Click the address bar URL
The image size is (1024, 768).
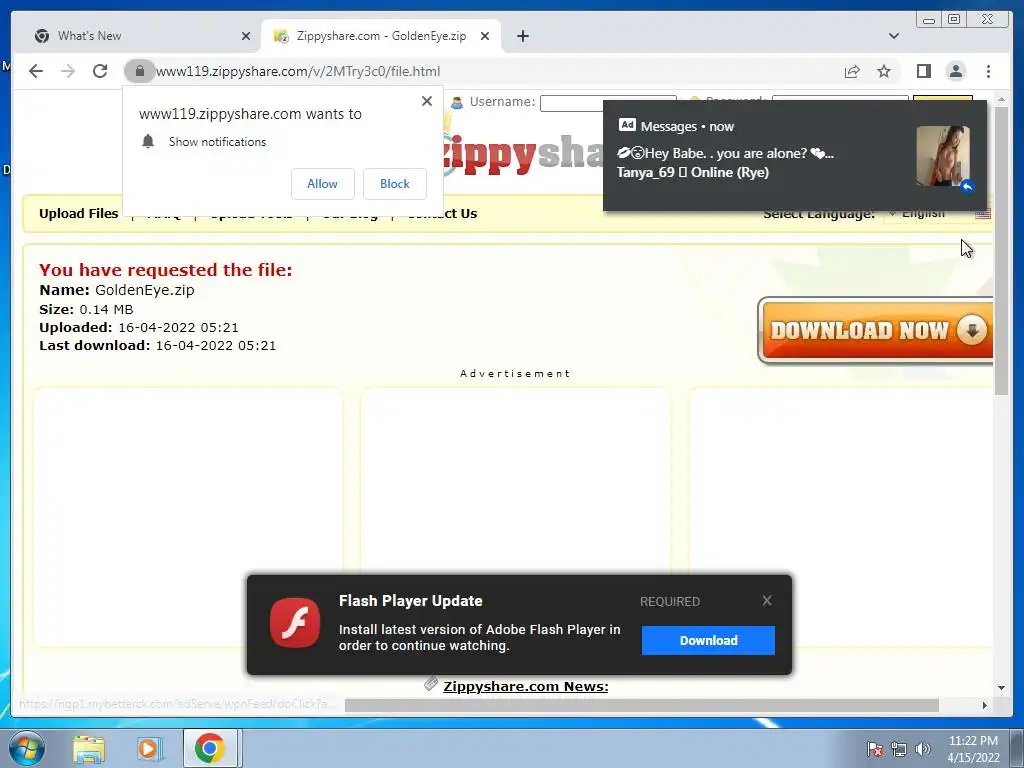[x=298, y=71]
